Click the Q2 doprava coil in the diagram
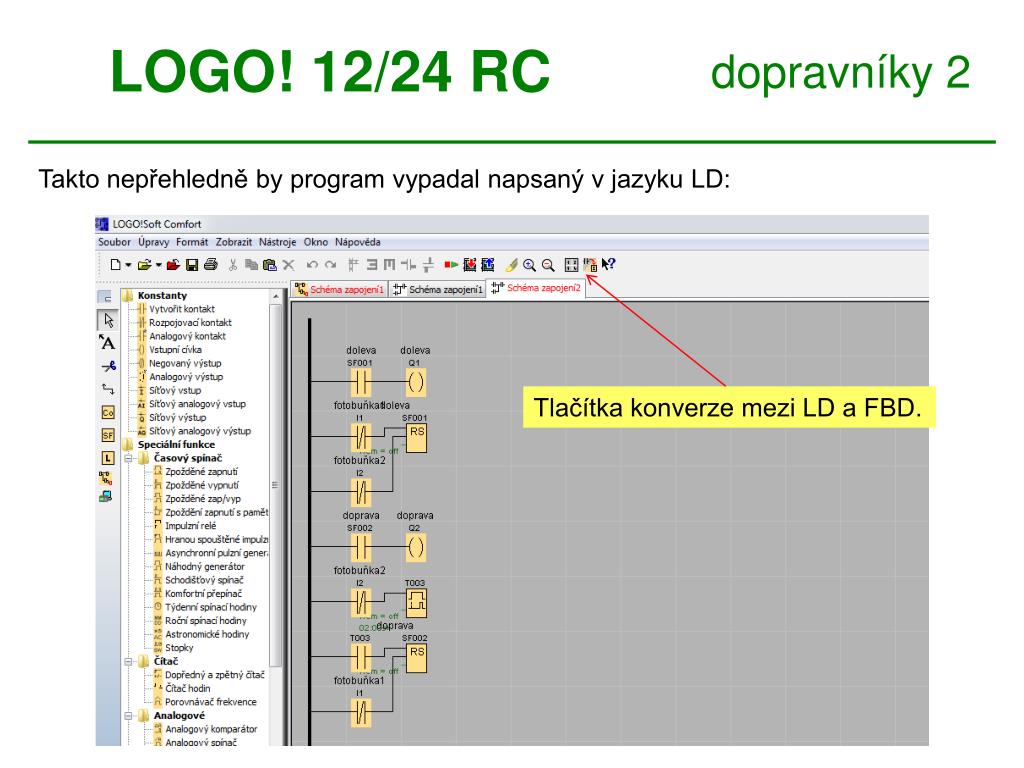 (416, 547)
